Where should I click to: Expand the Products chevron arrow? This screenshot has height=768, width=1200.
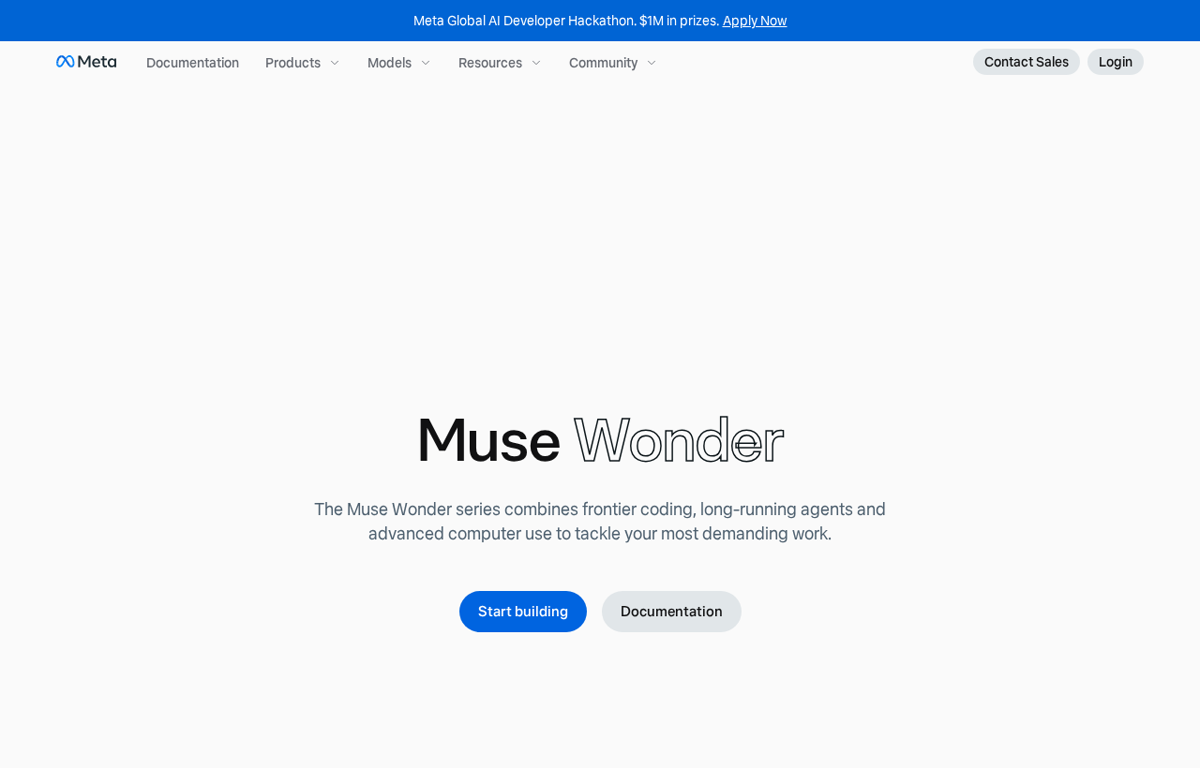point(334,63)
